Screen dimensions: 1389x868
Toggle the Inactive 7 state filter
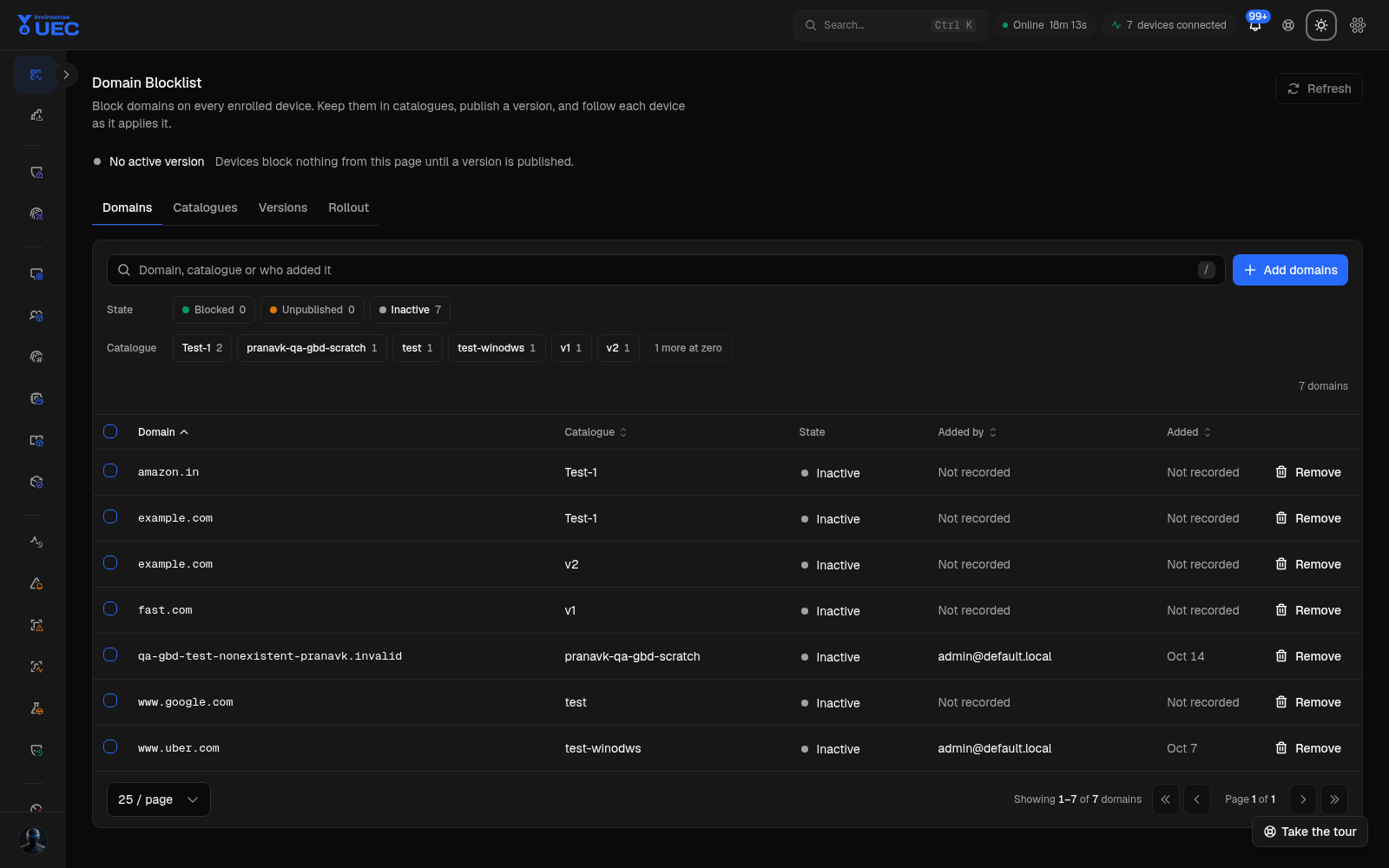pos(410,310)
